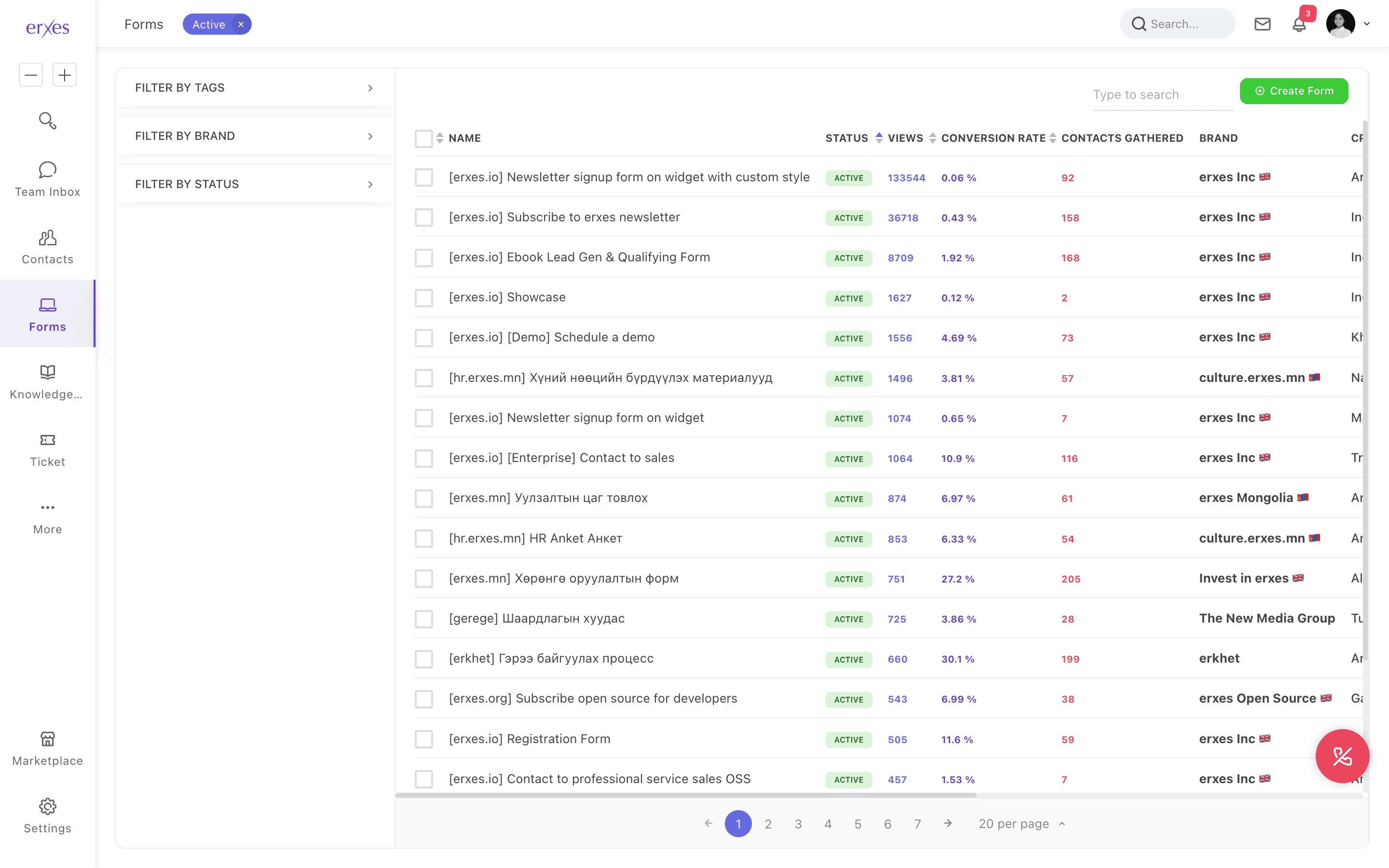
Task: Check Subscribe to erxes newsletter row
Action: pos(423,217)
